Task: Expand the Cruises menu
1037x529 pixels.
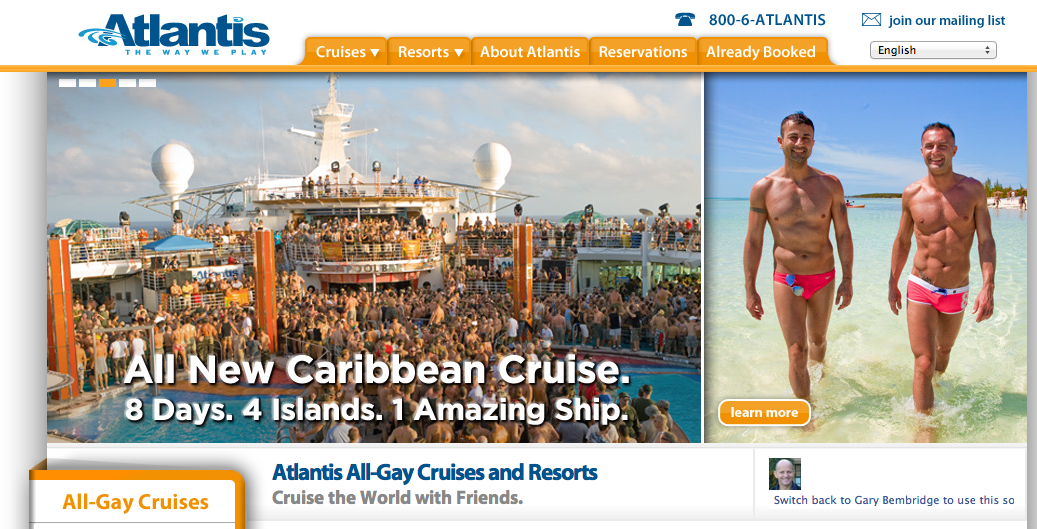Action: click(x=347, y=52)
